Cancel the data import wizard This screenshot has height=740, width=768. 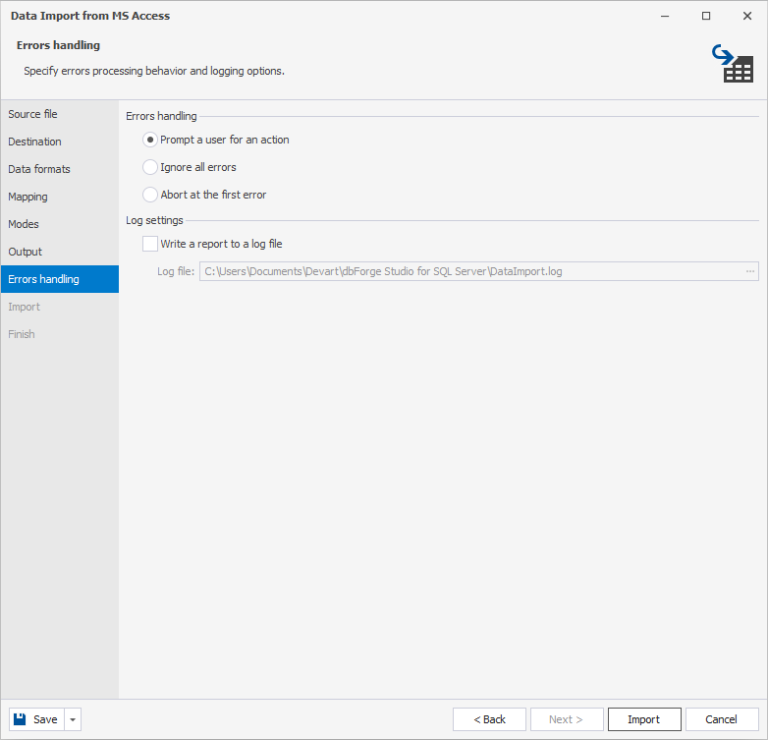721,719
